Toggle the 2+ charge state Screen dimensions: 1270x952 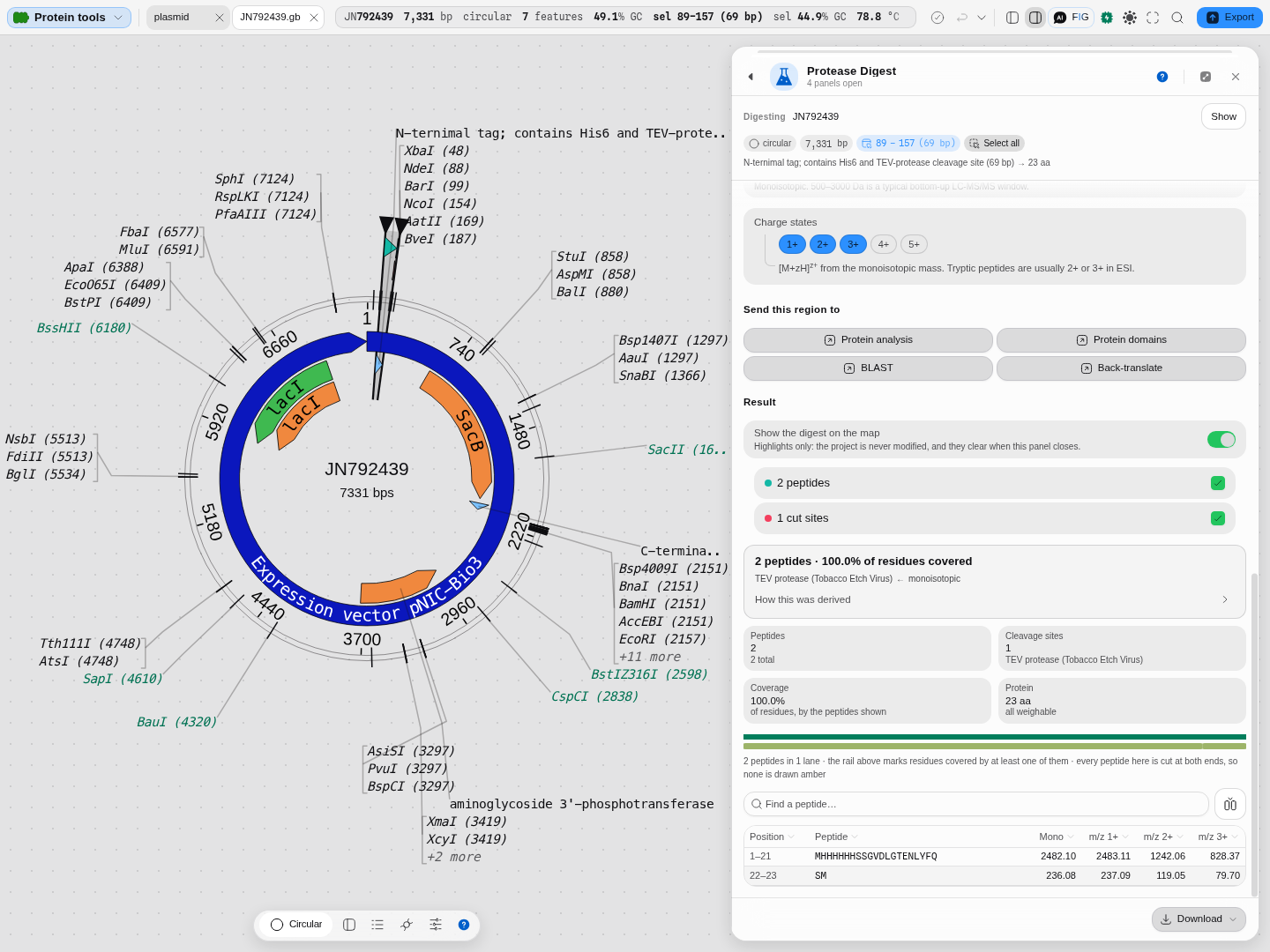[x=822, y=244]
